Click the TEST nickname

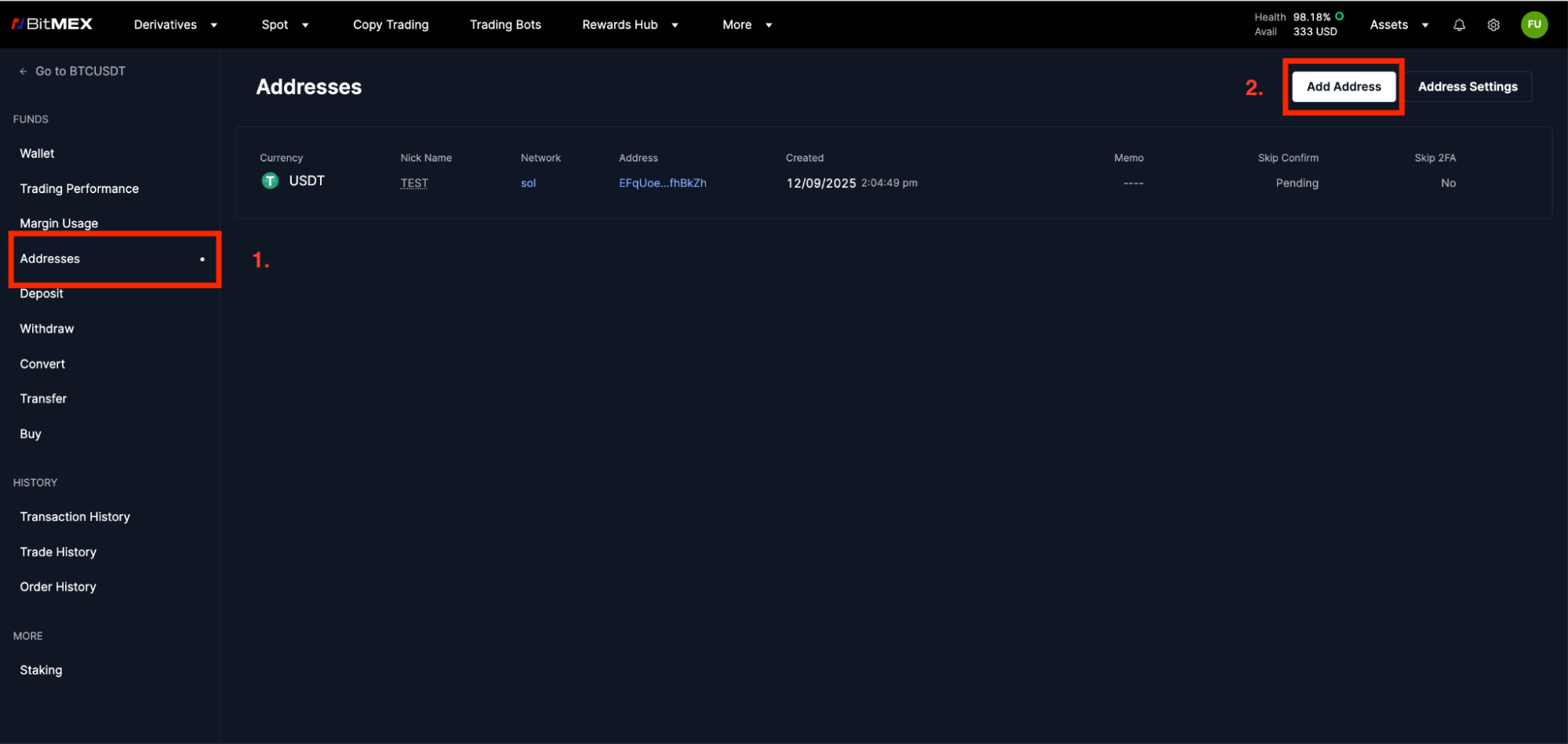coord(414,183)
